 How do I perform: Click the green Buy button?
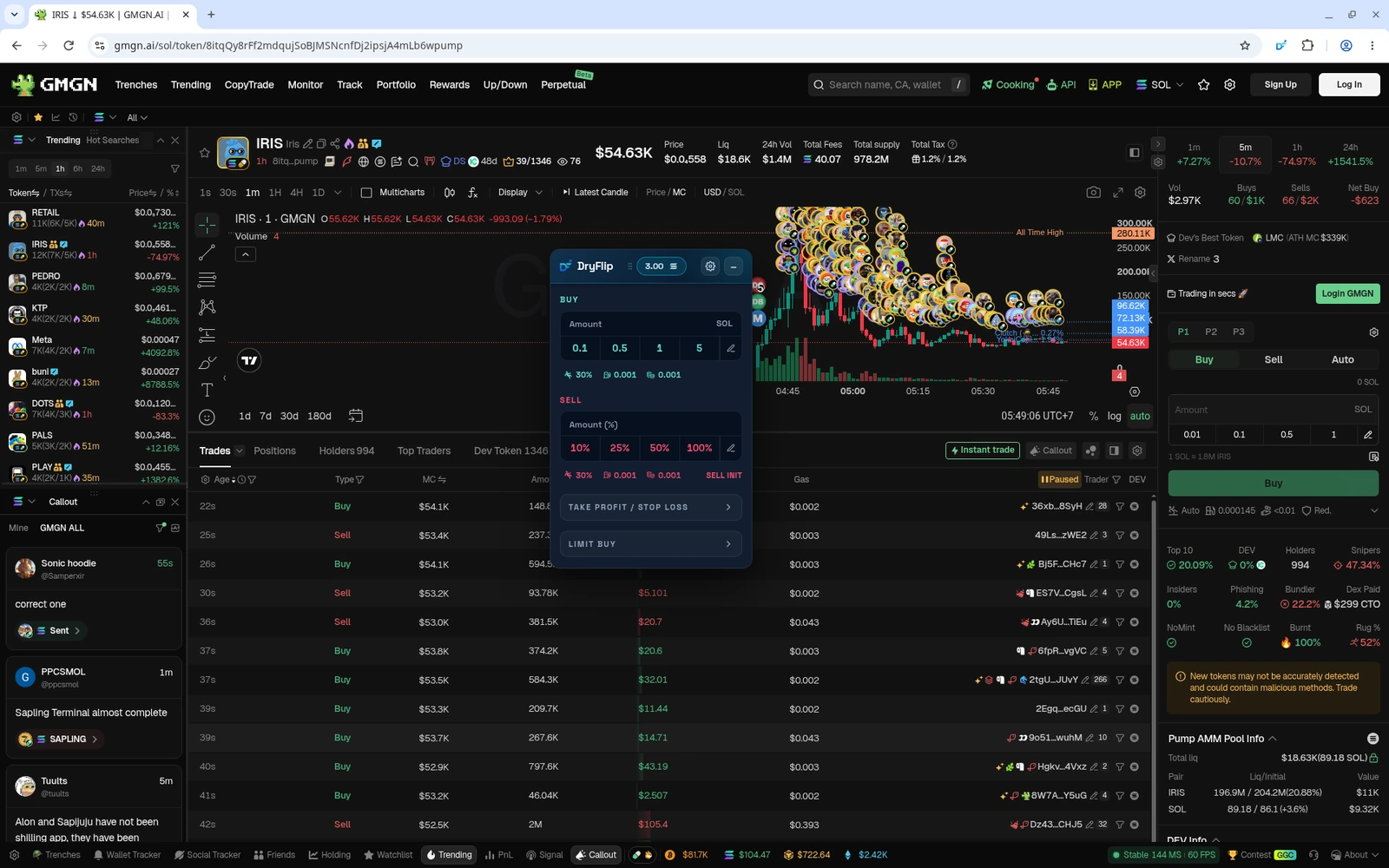(x=1273, y=483)
